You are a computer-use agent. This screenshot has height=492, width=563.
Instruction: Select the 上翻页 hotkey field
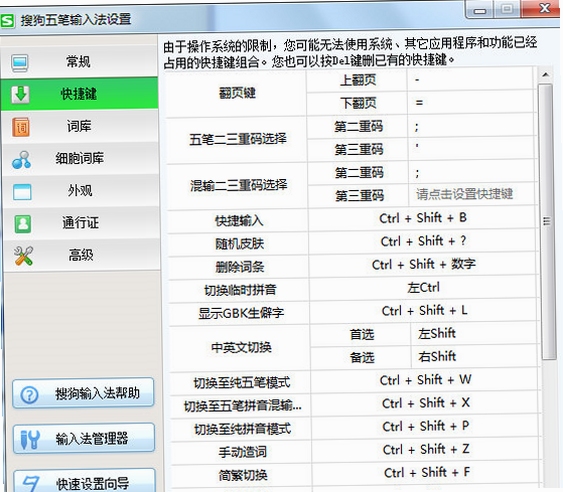[x=470, y=80]
